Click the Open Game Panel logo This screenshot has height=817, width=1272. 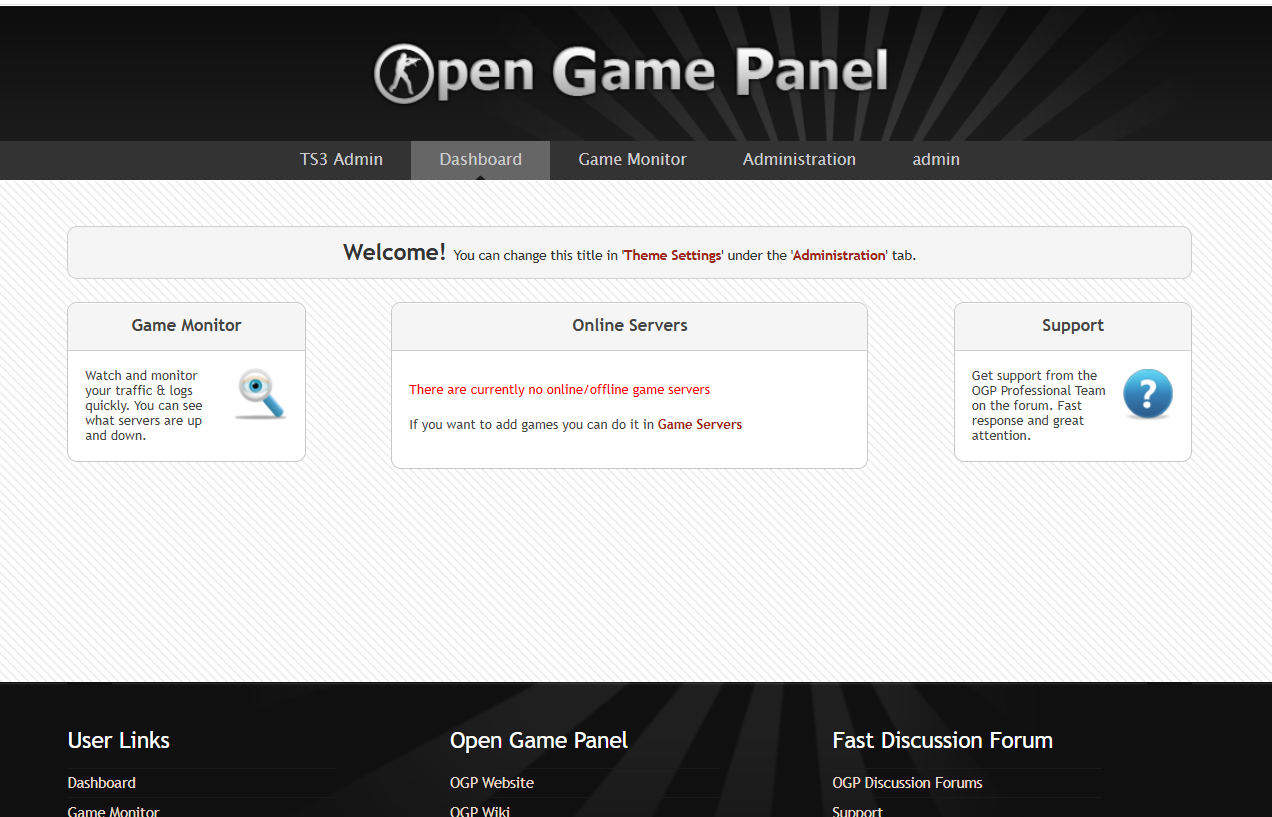[631, 73]
